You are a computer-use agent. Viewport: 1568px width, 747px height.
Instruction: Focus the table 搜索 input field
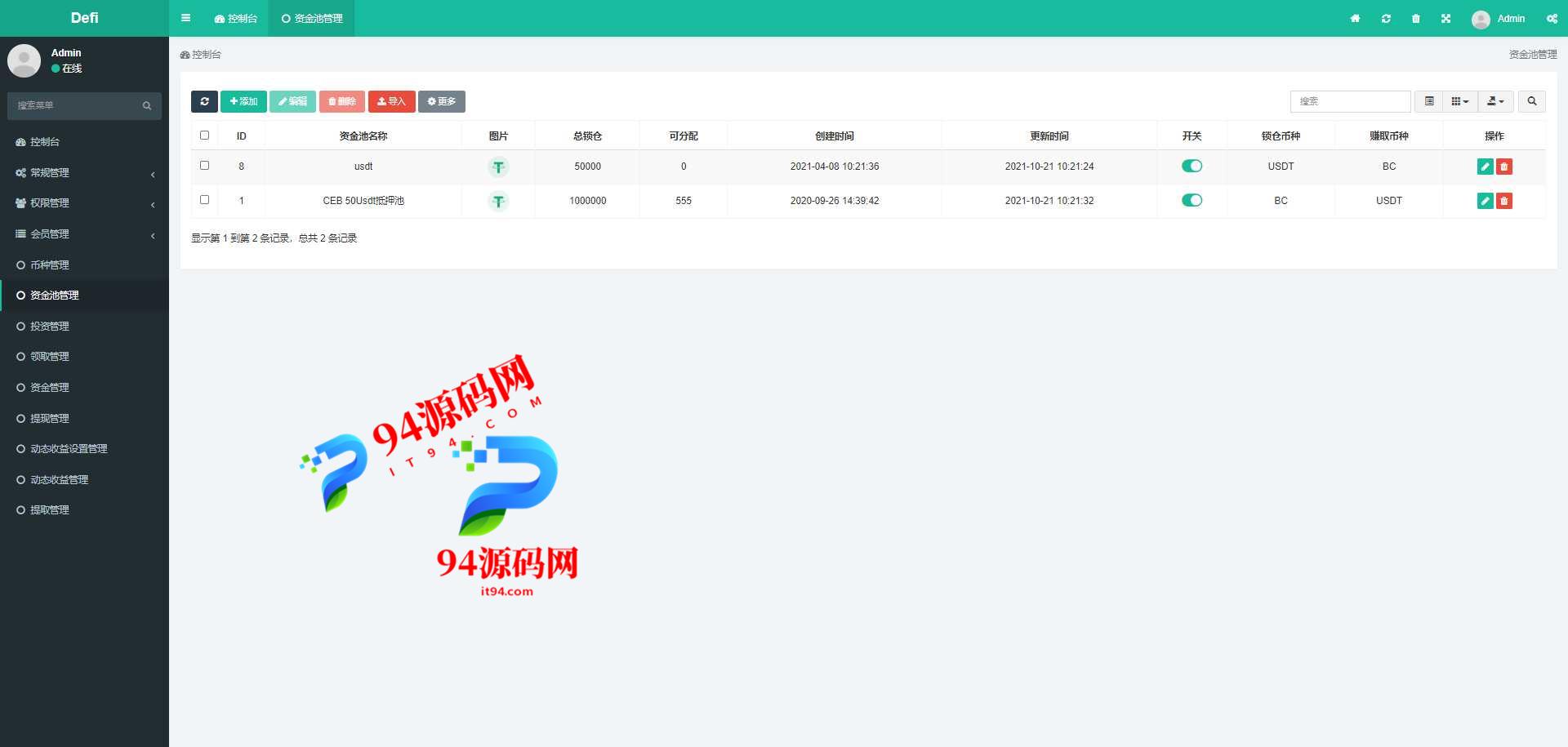tap(1350, 101)
